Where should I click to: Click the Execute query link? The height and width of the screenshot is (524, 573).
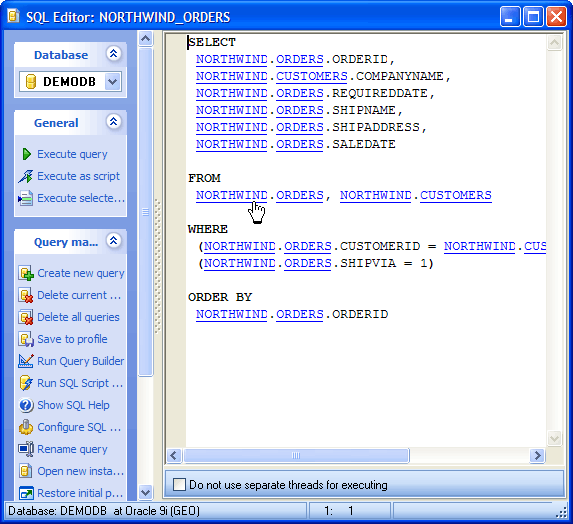tap(72, 155)
